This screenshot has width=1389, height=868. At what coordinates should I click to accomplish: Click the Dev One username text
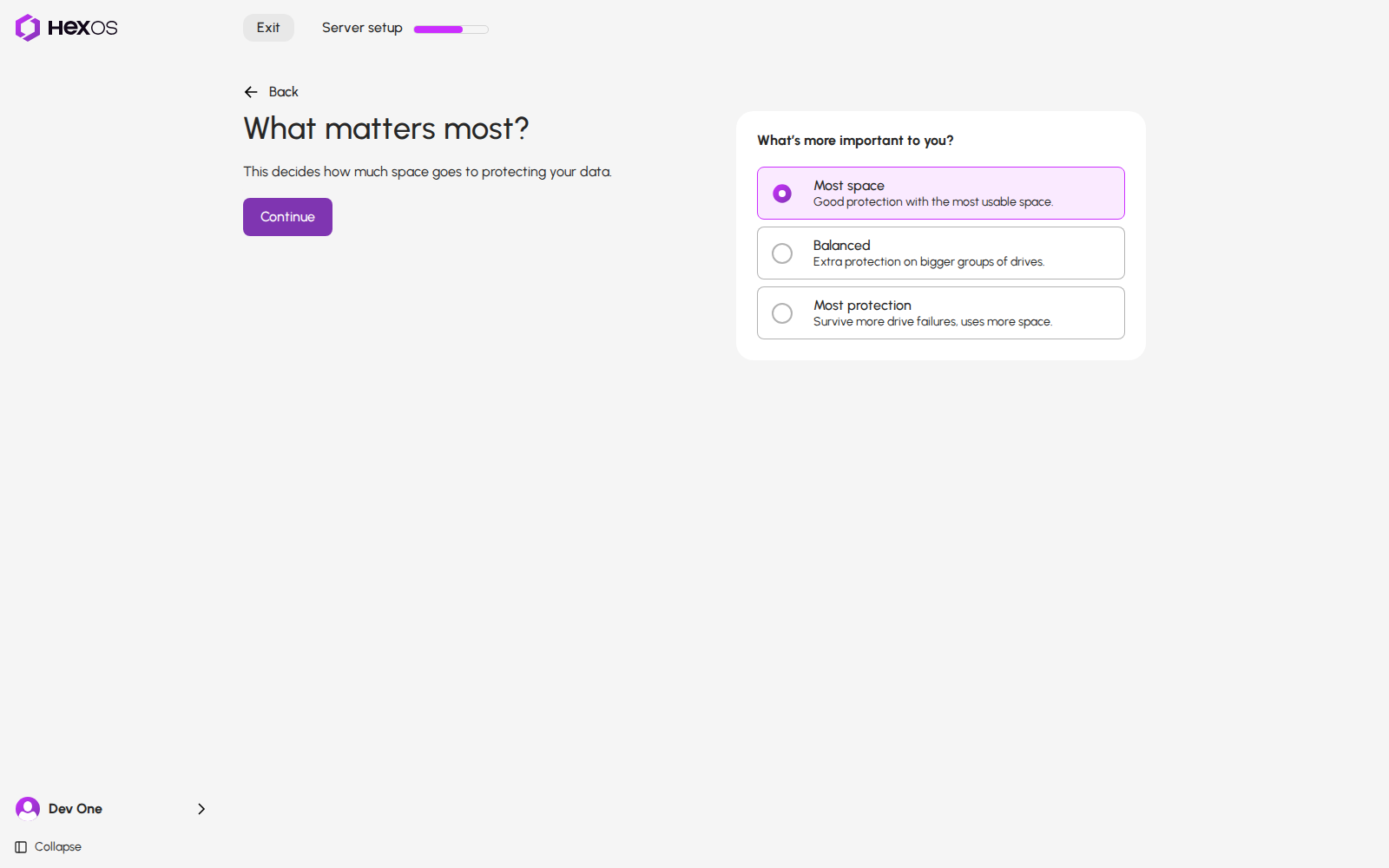coord(76,809)
